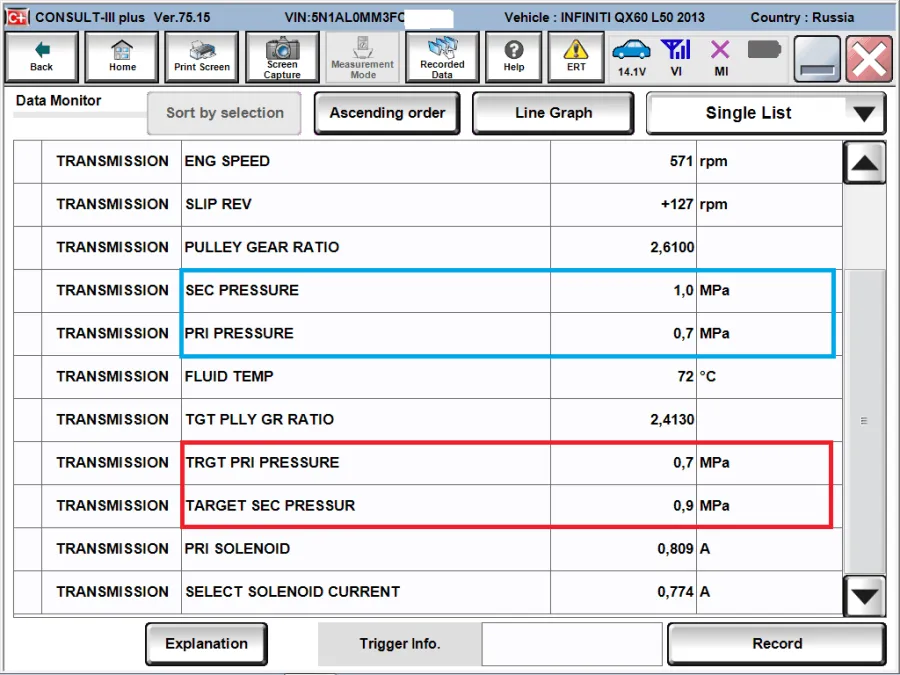Click the Data Monitor heading
900x675 pixels.
(59, 101)
